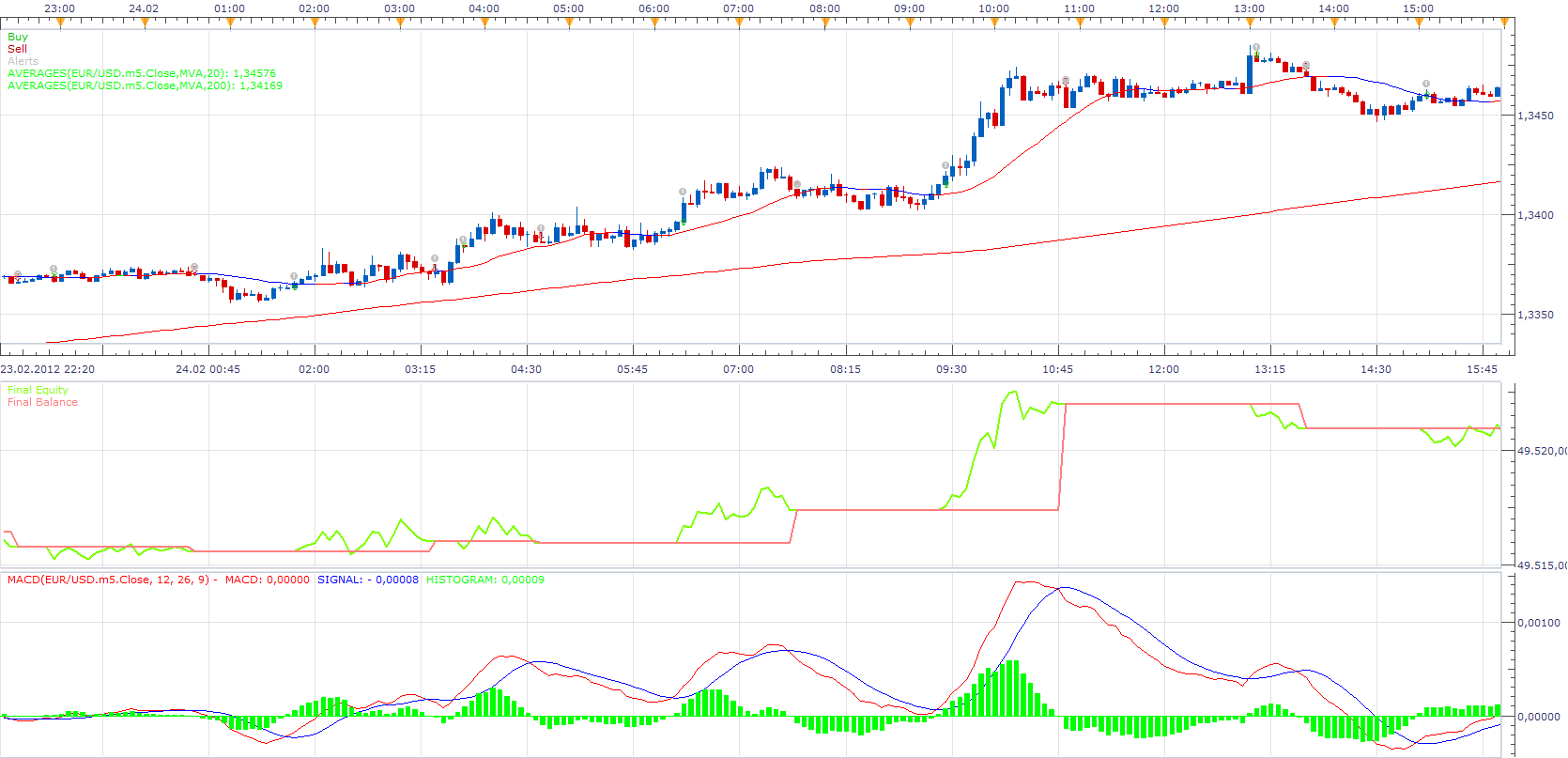Click the 0,00000 MACD axis label
The height and width of the screenshot is (758, 1568).
(1539, 717)
